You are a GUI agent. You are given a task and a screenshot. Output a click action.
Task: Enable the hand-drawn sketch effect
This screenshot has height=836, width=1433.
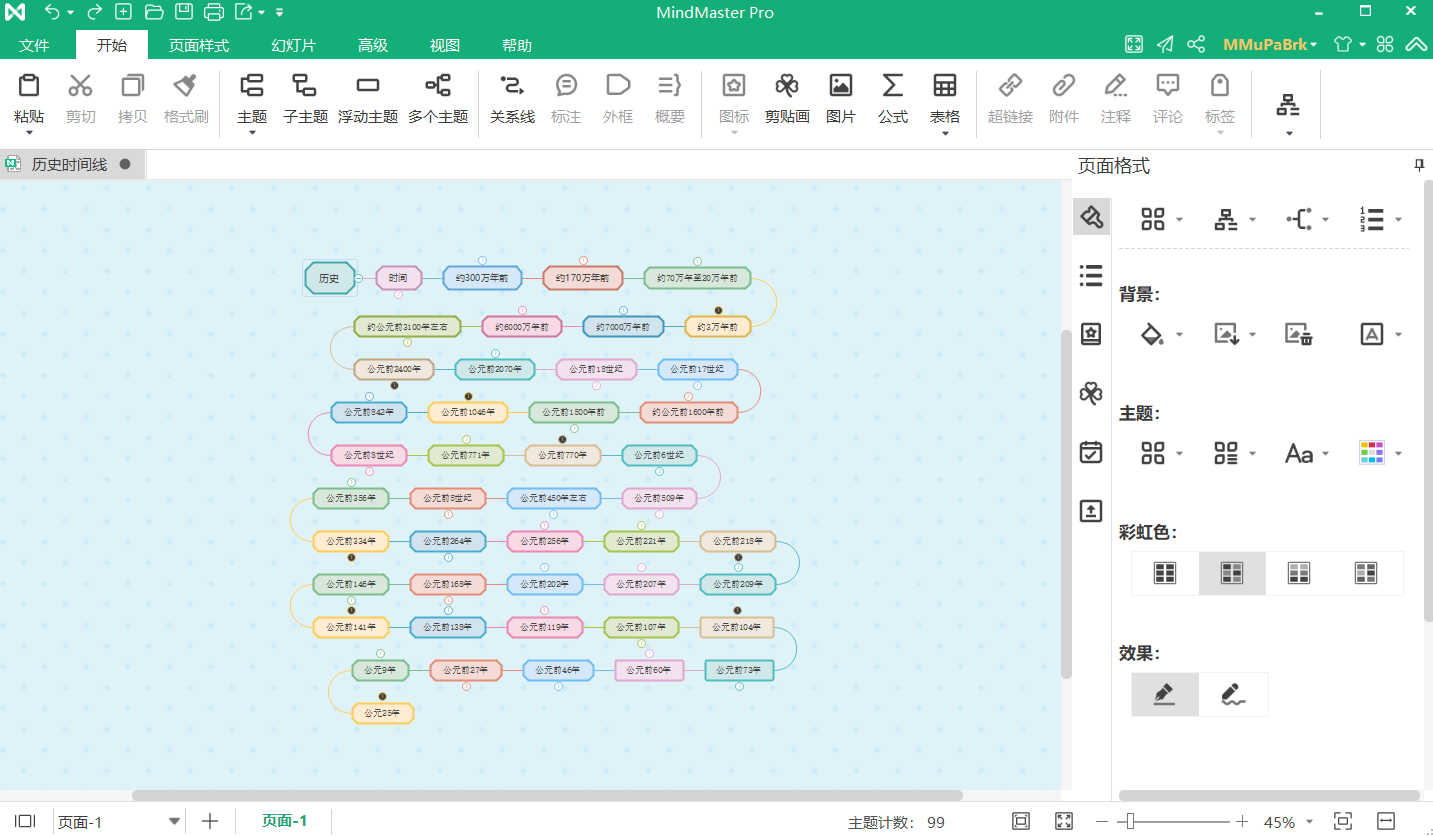(1234, 694)
